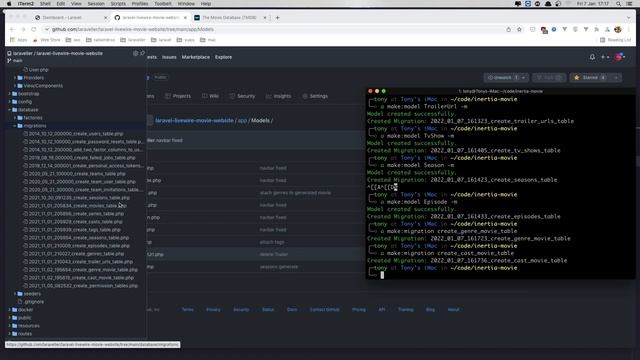This screenshot has height=360, width=640.
Task: Go back in browser history
Action: point(12,29)
